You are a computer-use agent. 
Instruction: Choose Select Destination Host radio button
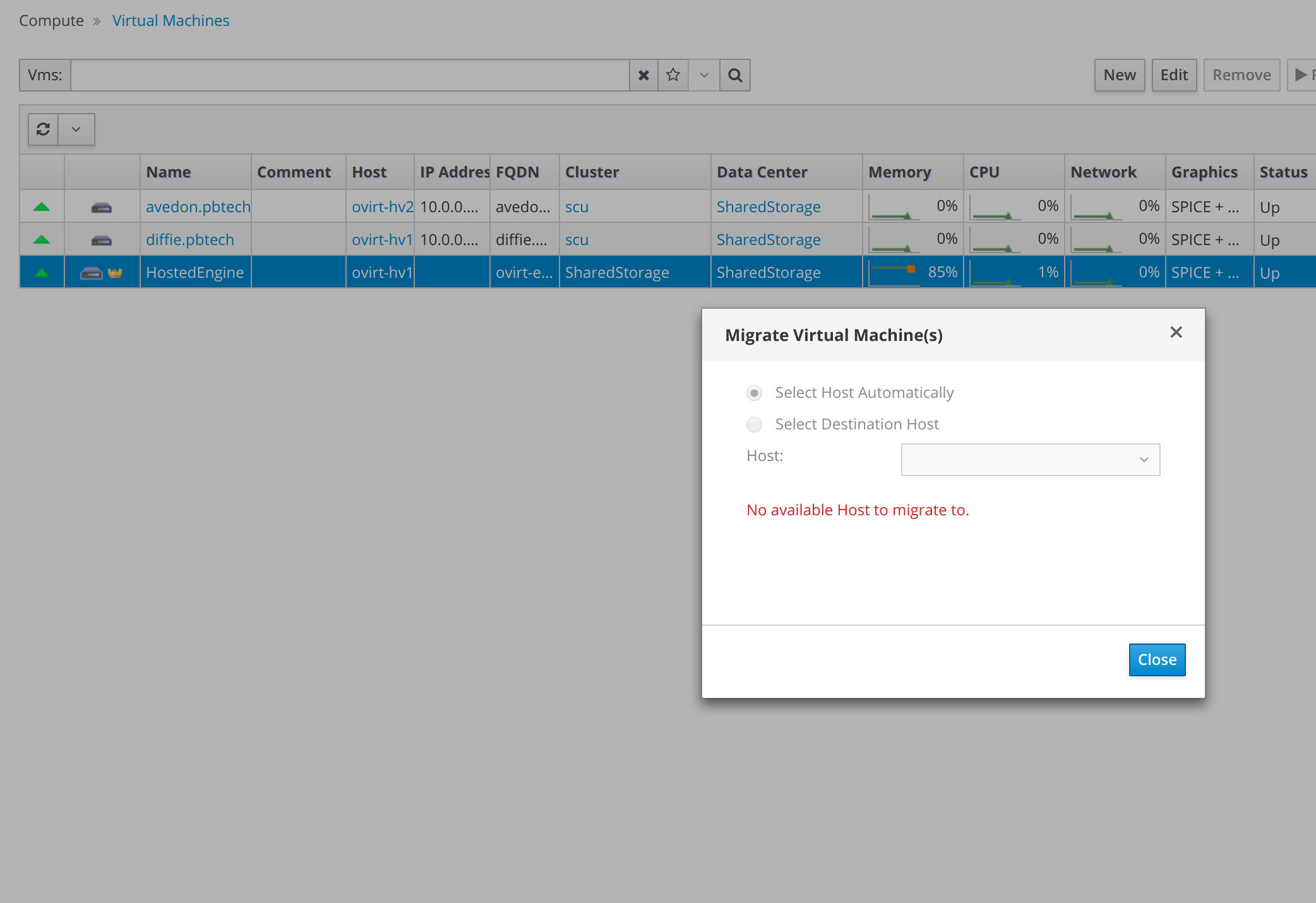(x=754, y=424)
